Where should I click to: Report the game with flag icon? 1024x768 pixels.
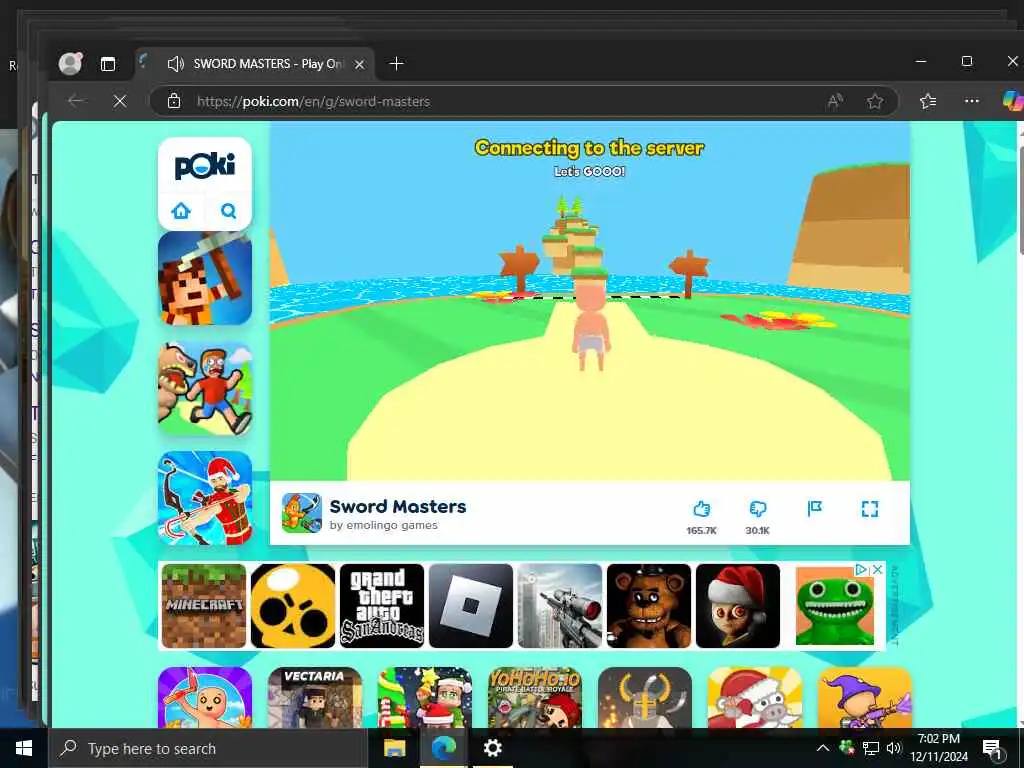point(814,509)
